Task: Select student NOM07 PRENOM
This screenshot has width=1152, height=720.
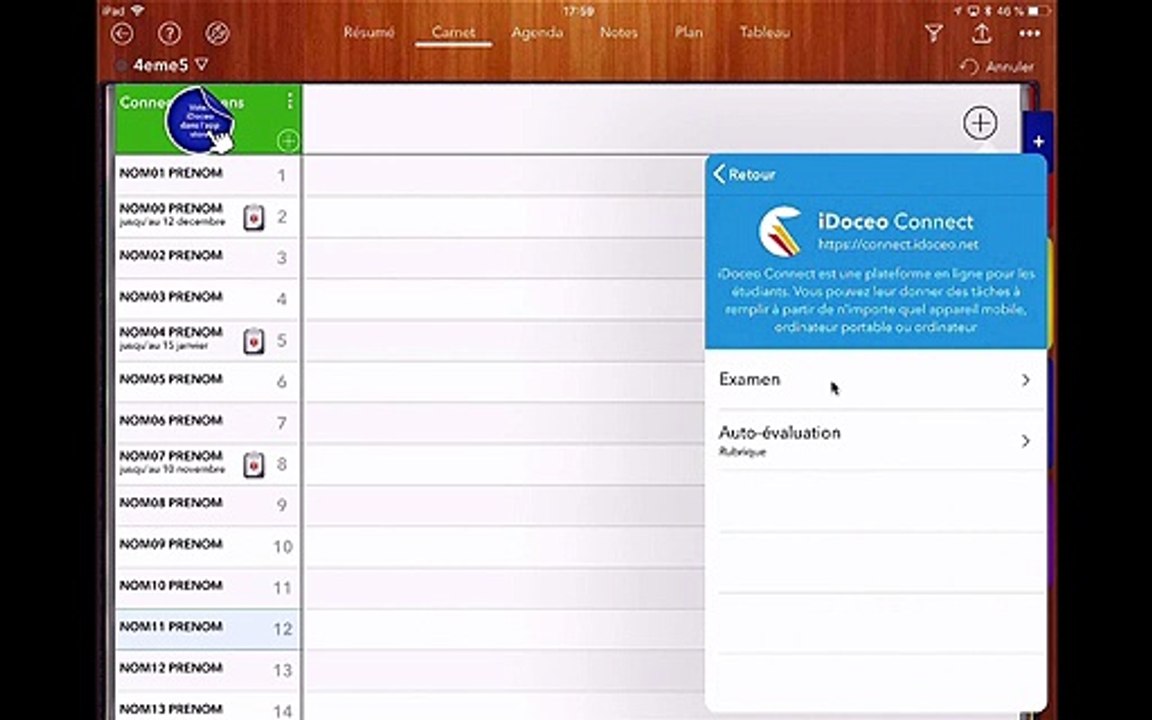Action: pyautogui.click(x=171, y=456)
